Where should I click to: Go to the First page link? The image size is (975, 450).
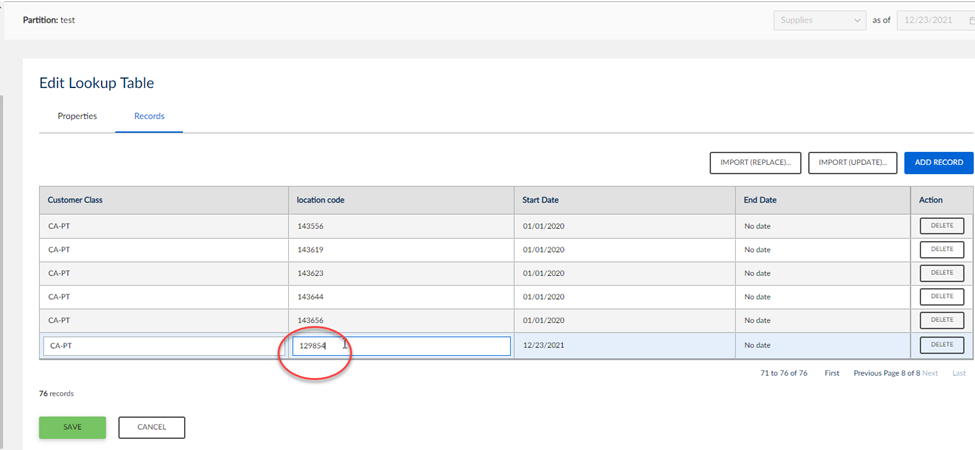tap(831, 372)
